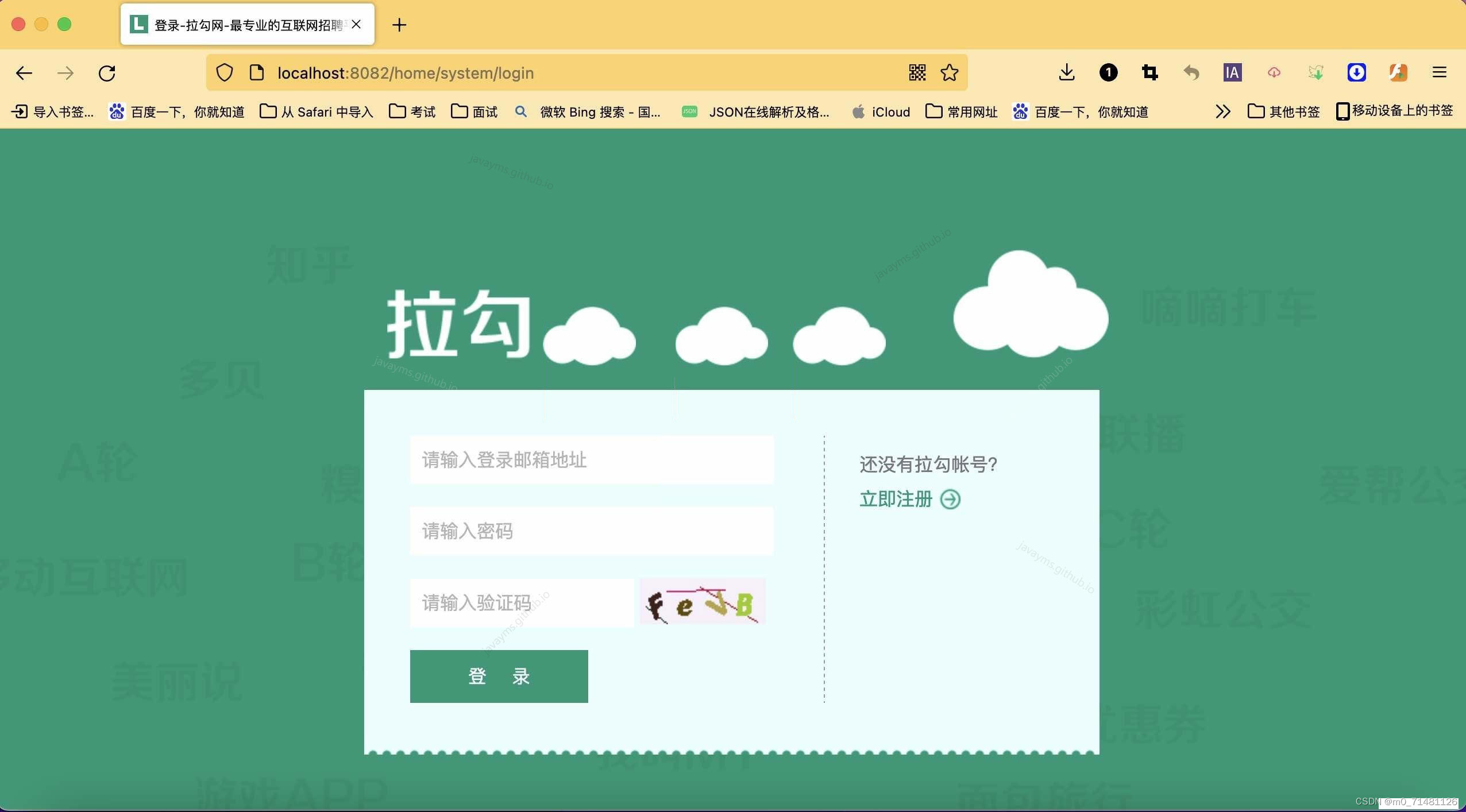Open the downloads arrow icon
Image resolution: width=1466 pixels, height=812 pixels.
click(x=1066, y=72)
